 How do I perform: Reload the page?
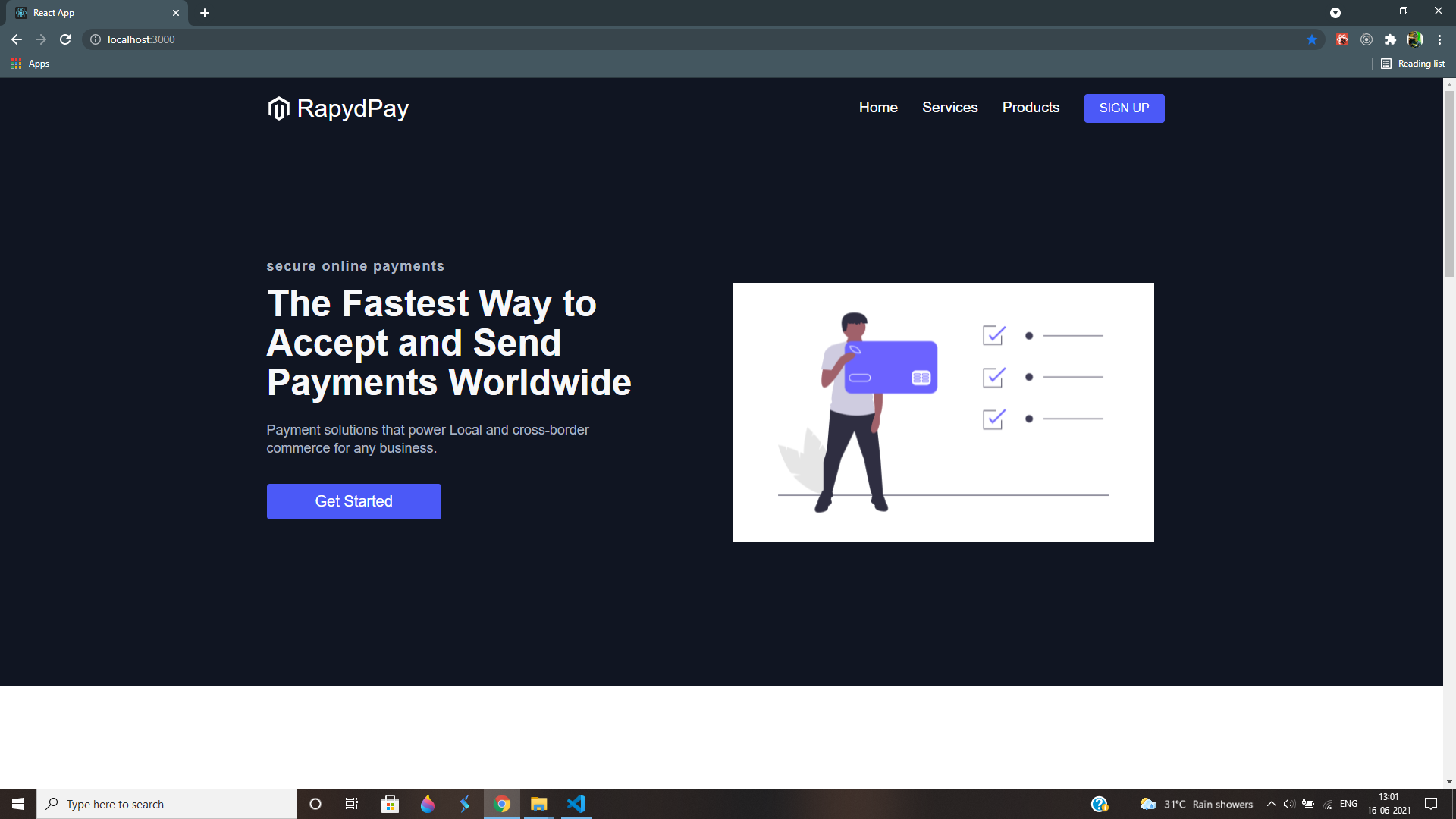click(x=65, y=39)
